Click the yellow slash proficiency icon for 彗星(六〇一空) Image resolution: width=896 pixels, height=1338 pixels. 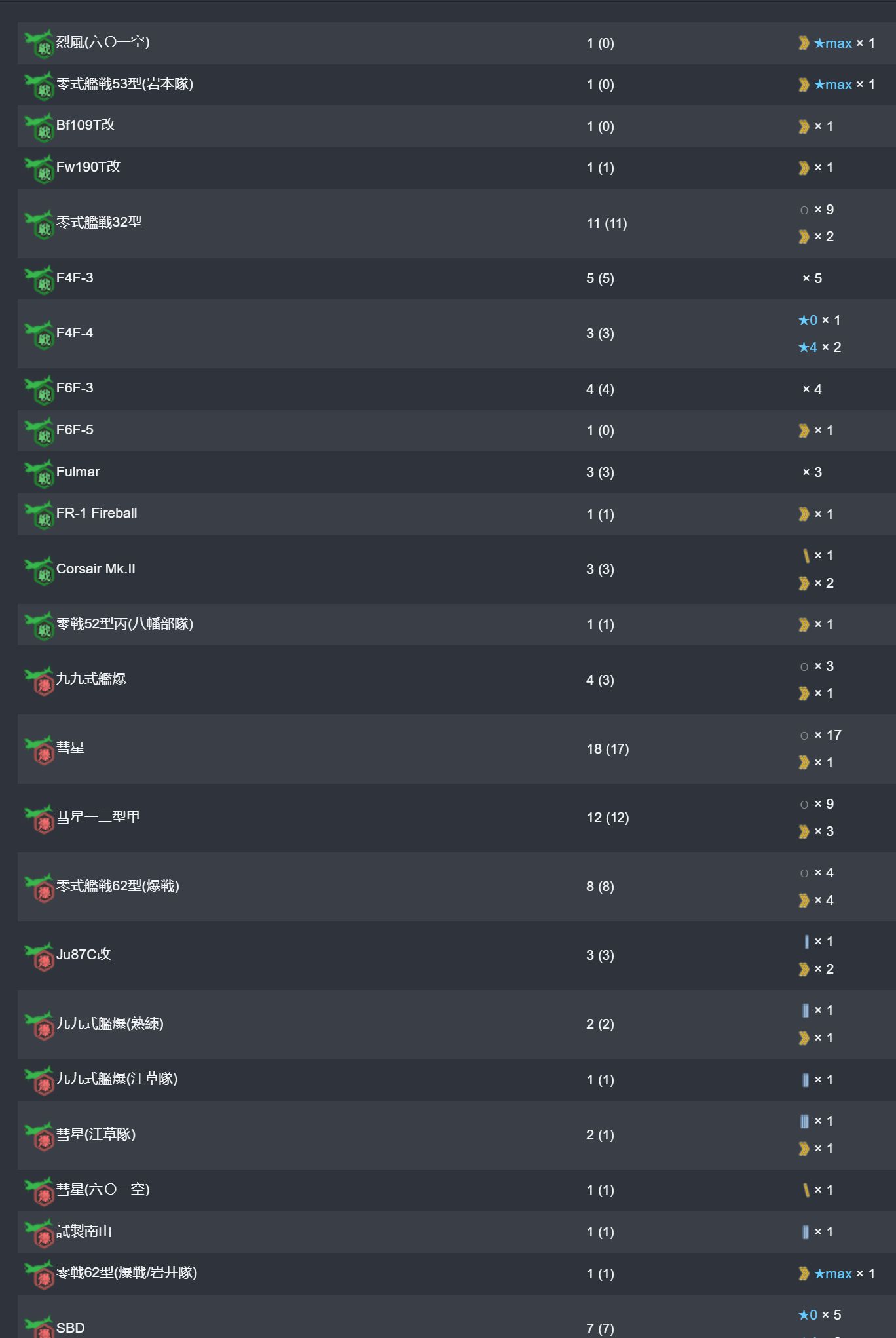pyautogui.click(x=806, y=1190)
